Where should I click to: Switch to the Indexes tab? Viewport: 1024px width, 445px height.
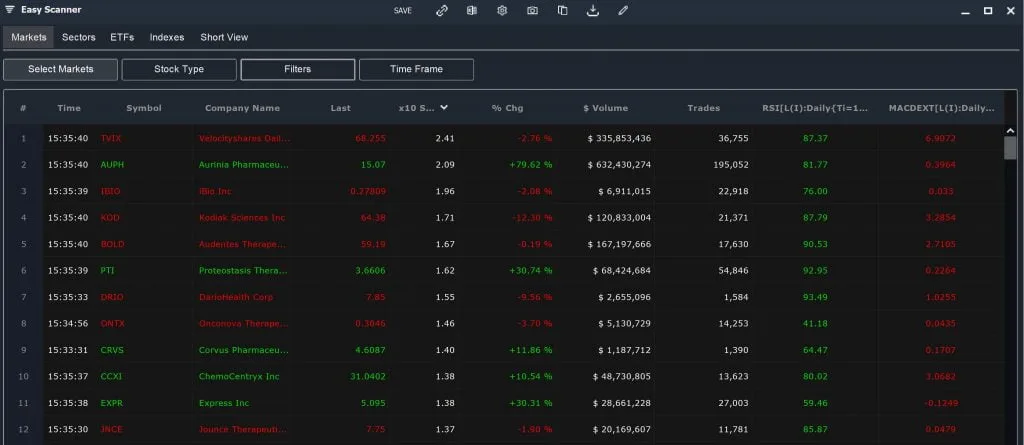click(x=167, y=37)
